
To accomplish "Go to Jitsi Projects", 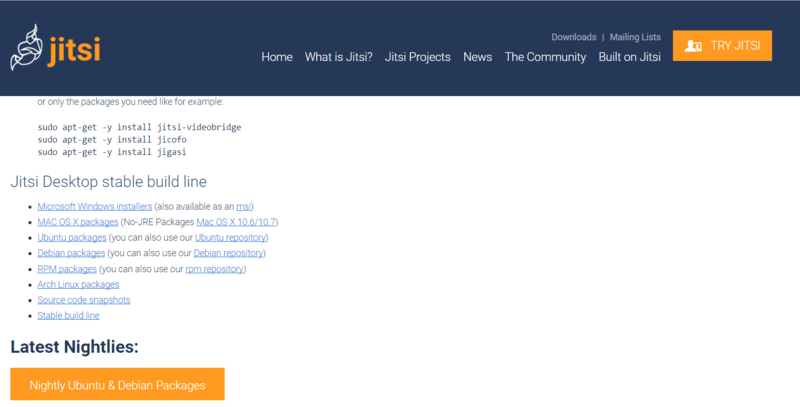I will pos(417,57).
